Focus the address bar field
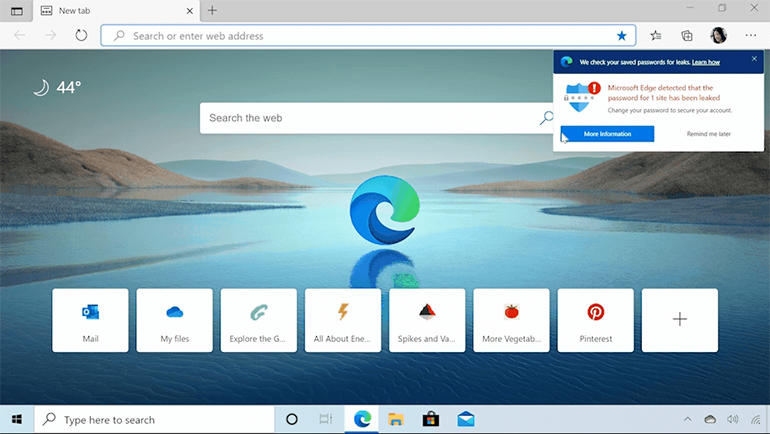Screen dimensions: 770x434 (360, 36)
